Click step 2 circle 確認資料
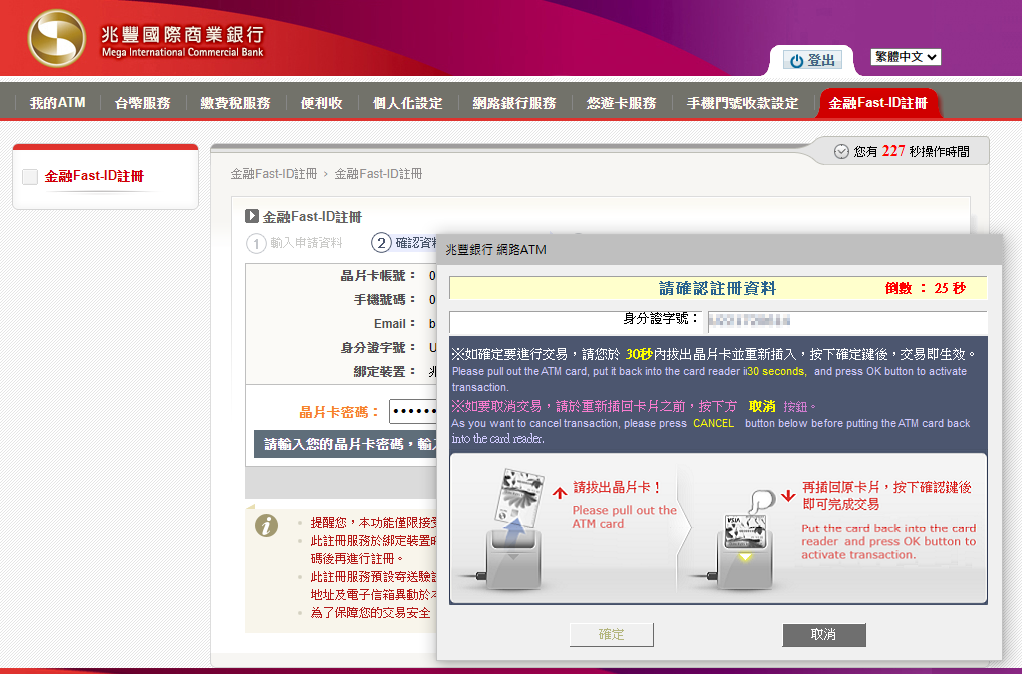The width and height of the screenshot is (1022, 674). [x=381, y=243]
